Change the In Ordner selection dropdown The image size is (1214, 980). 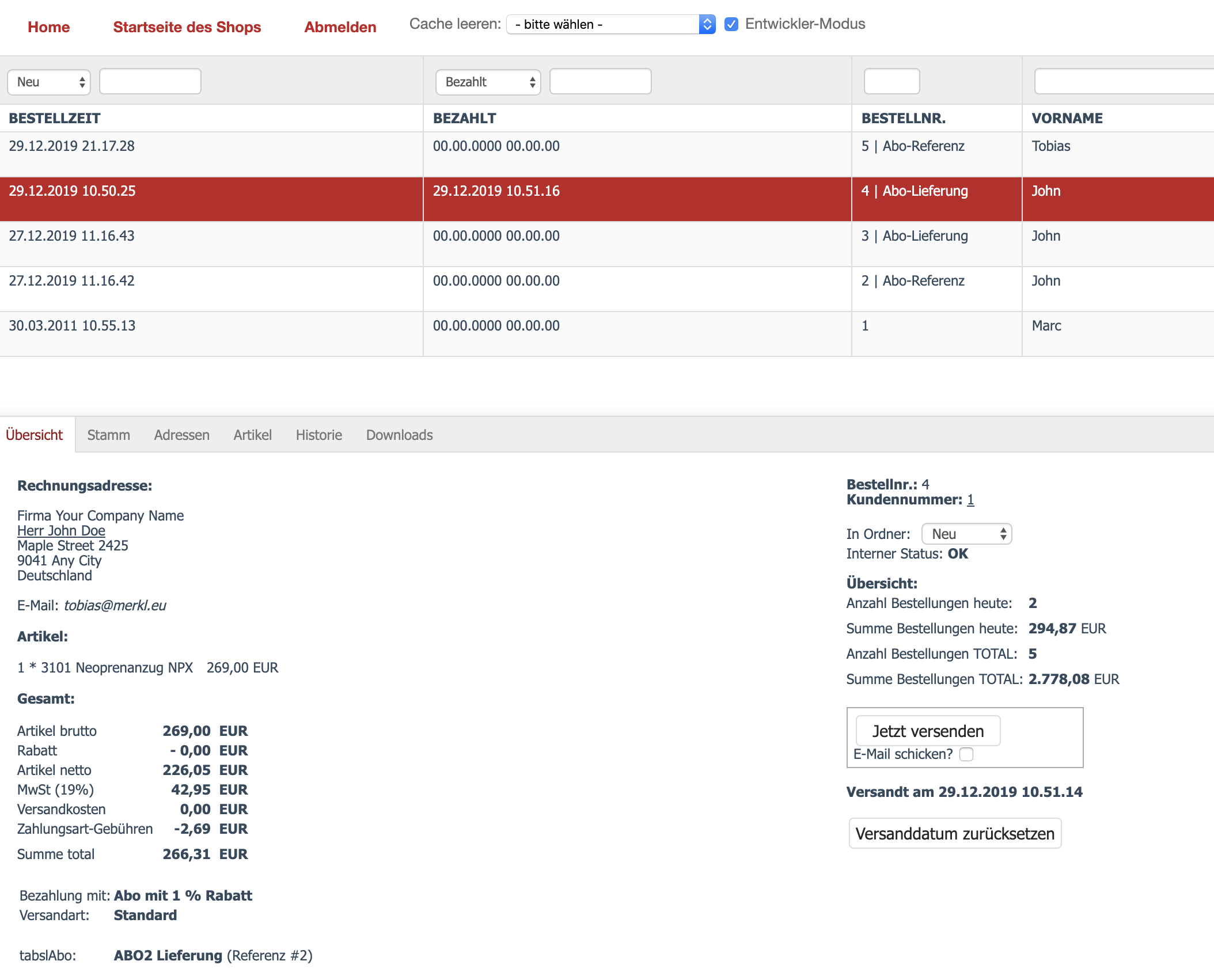966,534
